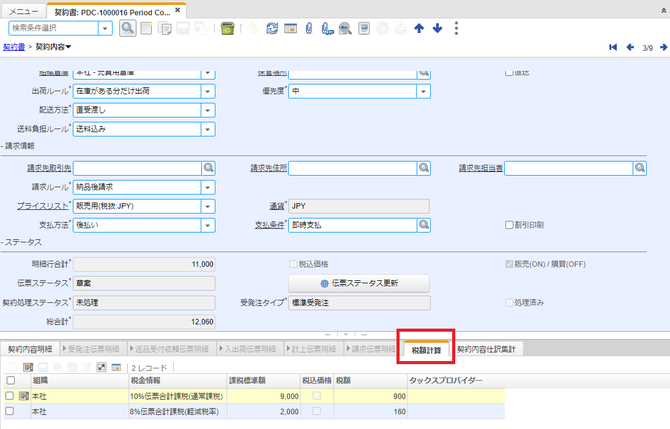Refresh the record with the toolbar icon
Screen dimensions: 670x429
(272, 28)
